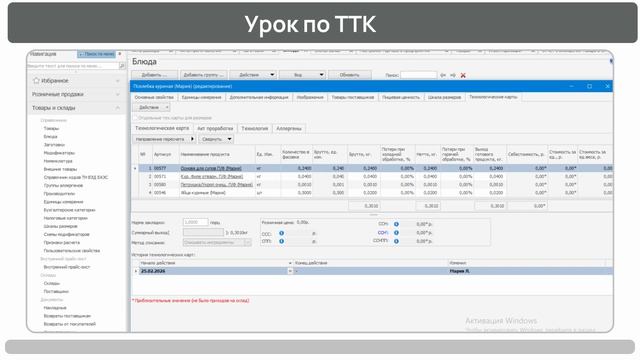This screenshot has width=640, height=360.
Task: Click the info icon in the СОН row
Action: (x=396, y=233)
